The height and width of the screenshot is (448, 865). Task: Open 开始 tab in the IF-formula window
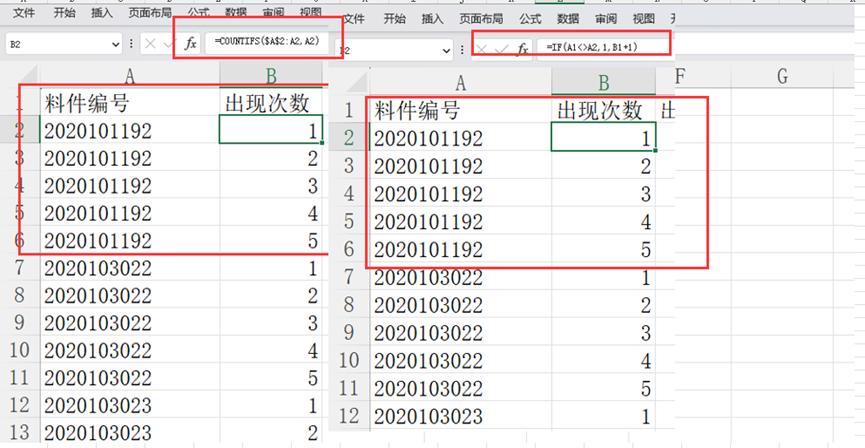point(395,19)
